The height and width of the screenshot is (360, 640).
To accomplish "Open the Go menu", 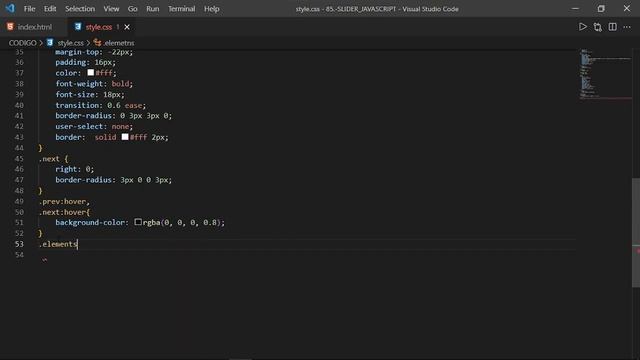I will tap(132, 9).
